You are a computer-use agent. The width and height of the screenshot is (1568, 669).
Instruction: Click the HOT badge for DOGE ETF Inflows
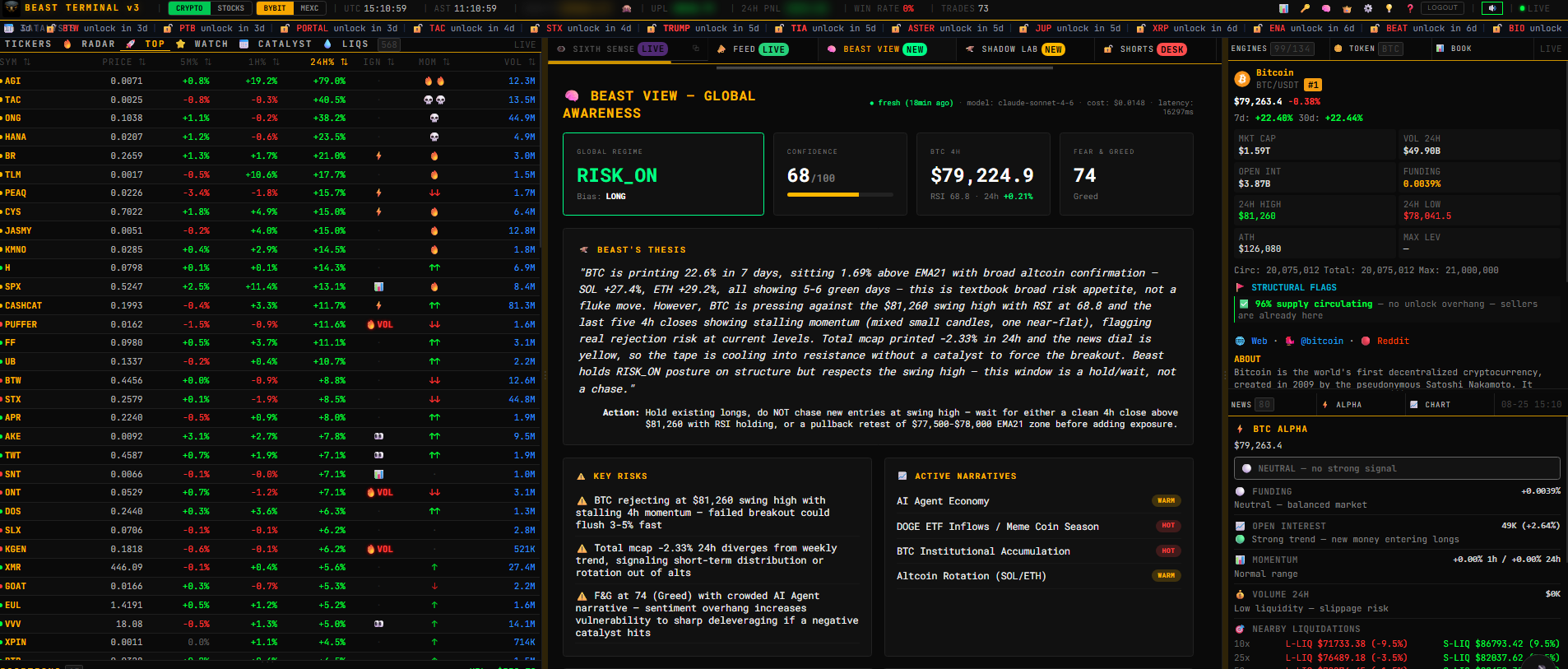(x=1168, y=526)
